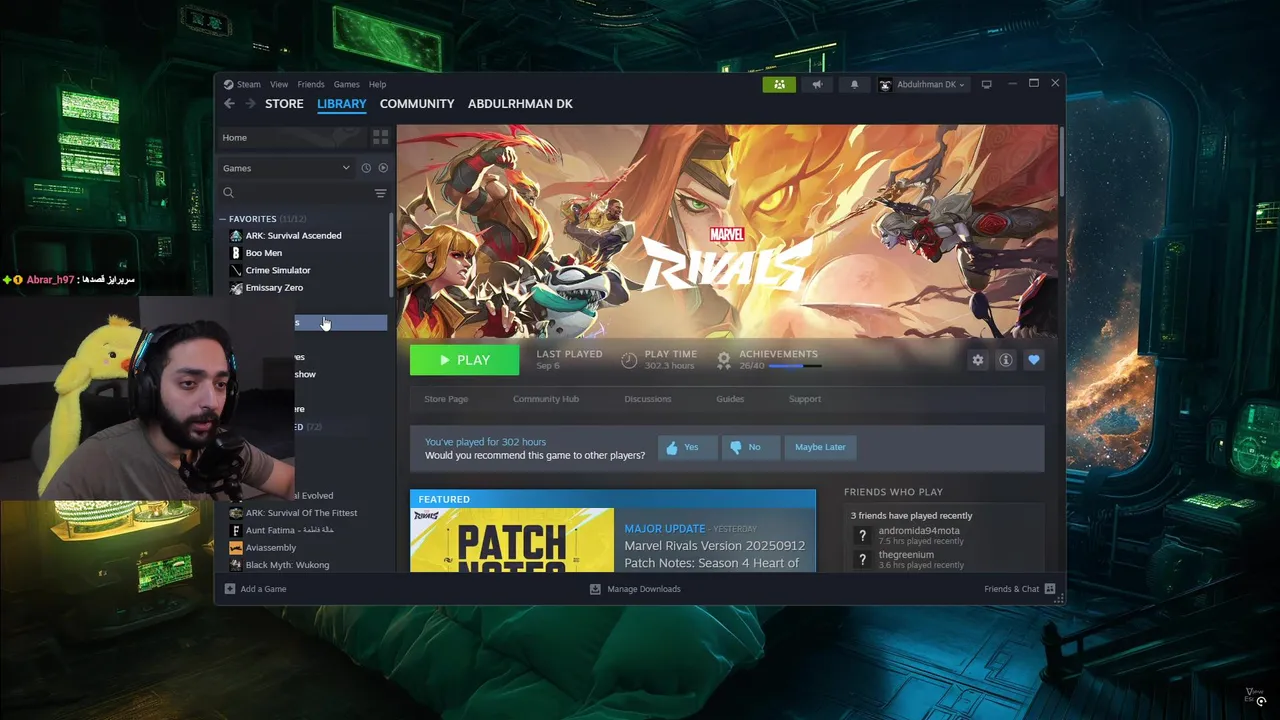Open the Discussions link
This screenshot has height=720, width=1280.
pyautogui.click(x=648, y=399)
